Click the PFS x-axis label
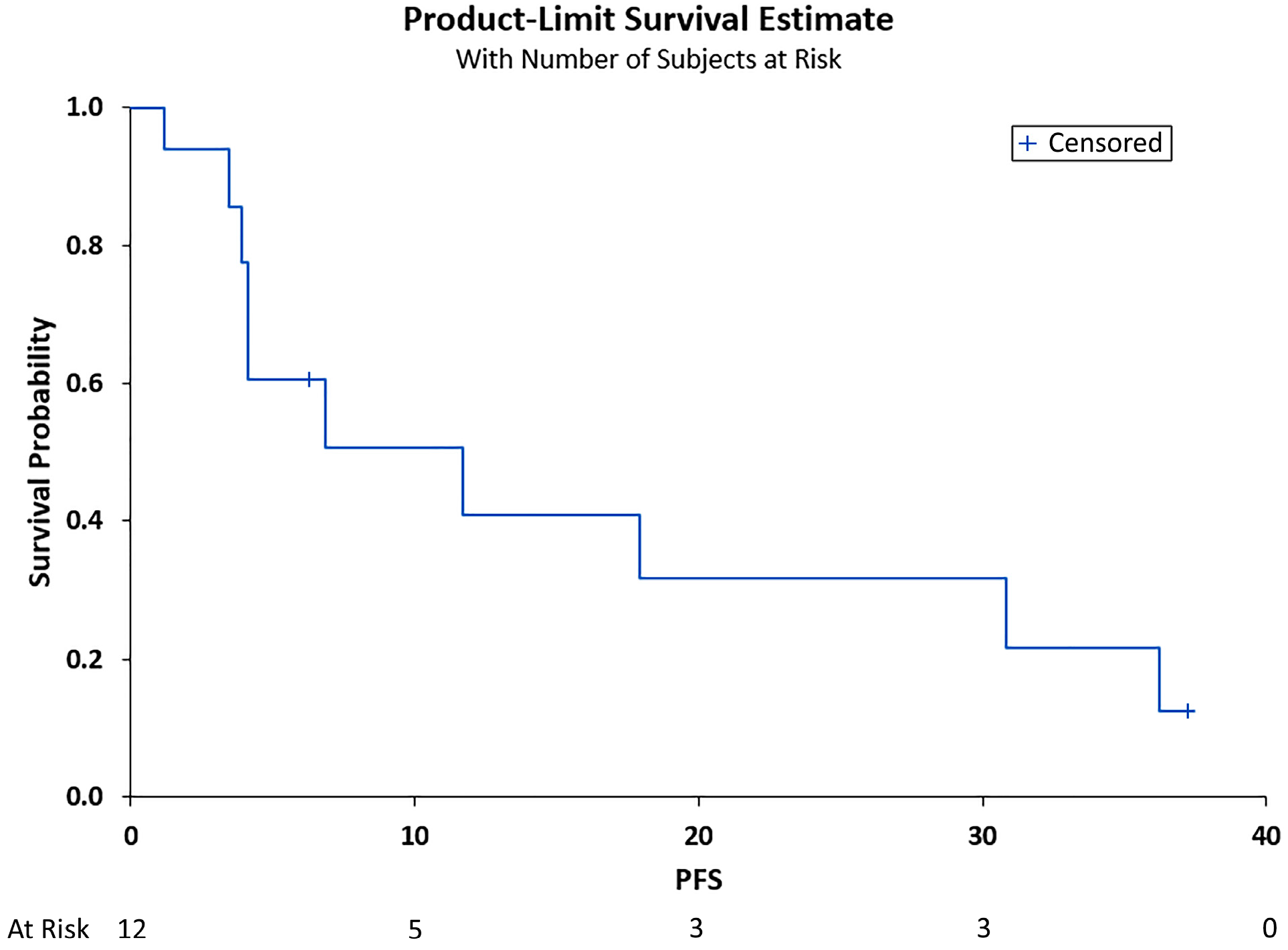 pyautogui.click(x=699, y=880)
